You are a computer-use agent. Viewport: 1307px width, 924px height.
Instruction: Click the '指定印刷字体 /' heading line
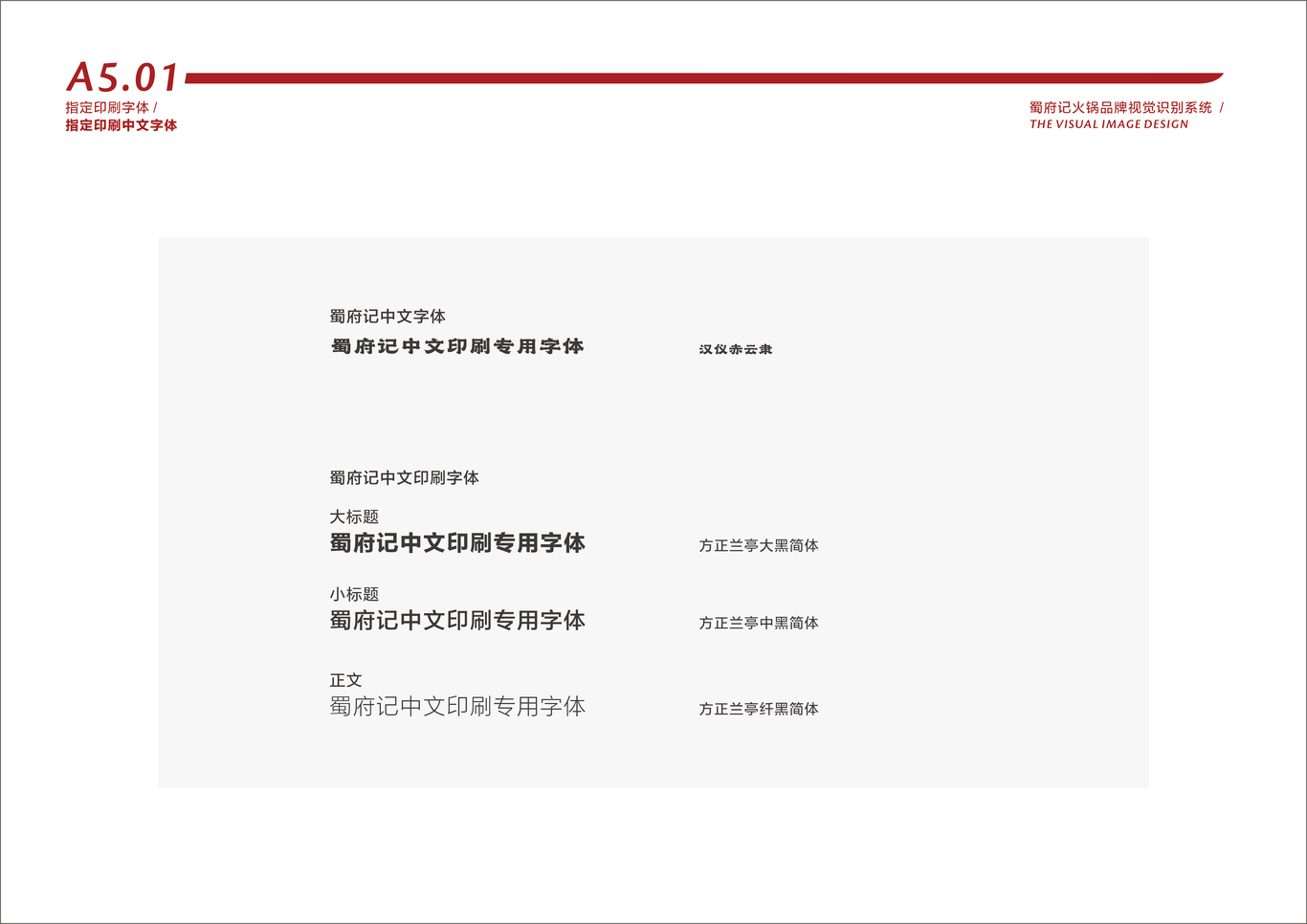(x=111, y=108)
